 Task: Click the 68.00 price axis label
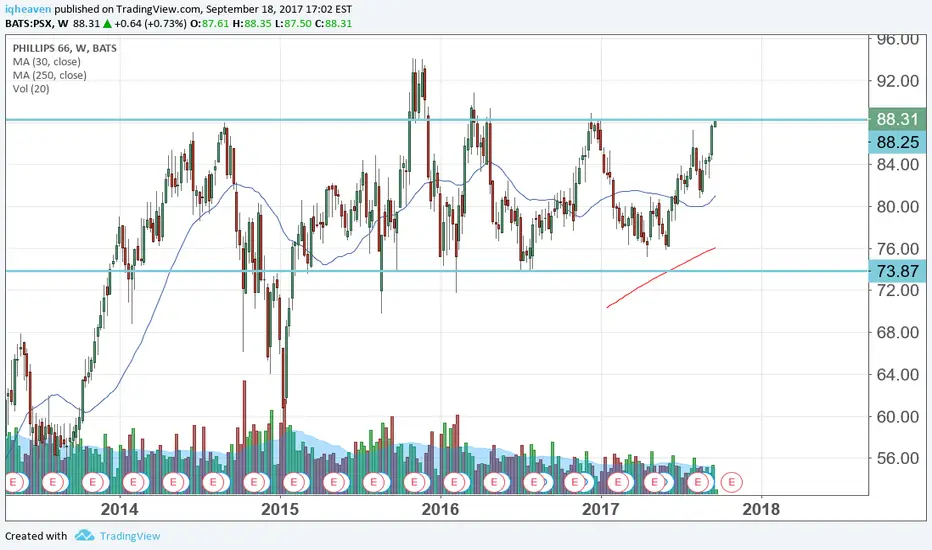[898, 332]
